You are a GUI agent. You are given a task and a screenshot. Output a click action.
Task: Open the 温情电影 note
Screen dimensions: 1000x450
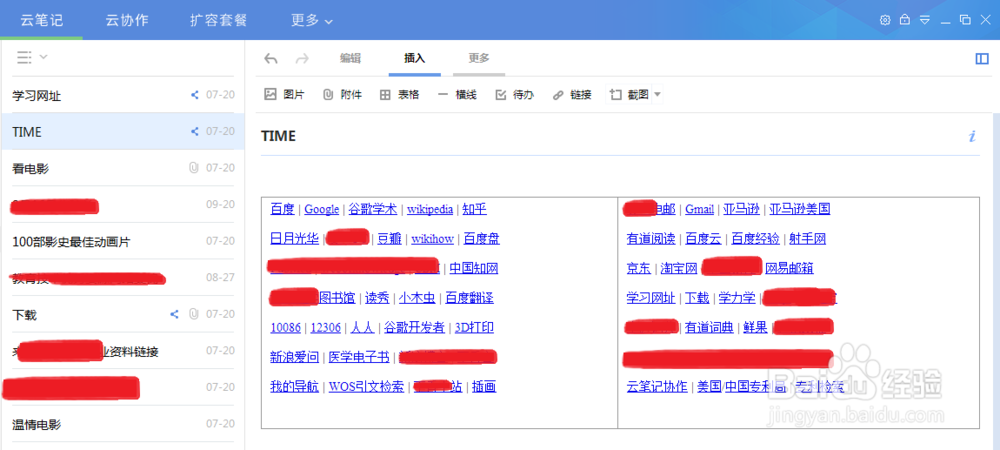(122, 424)
